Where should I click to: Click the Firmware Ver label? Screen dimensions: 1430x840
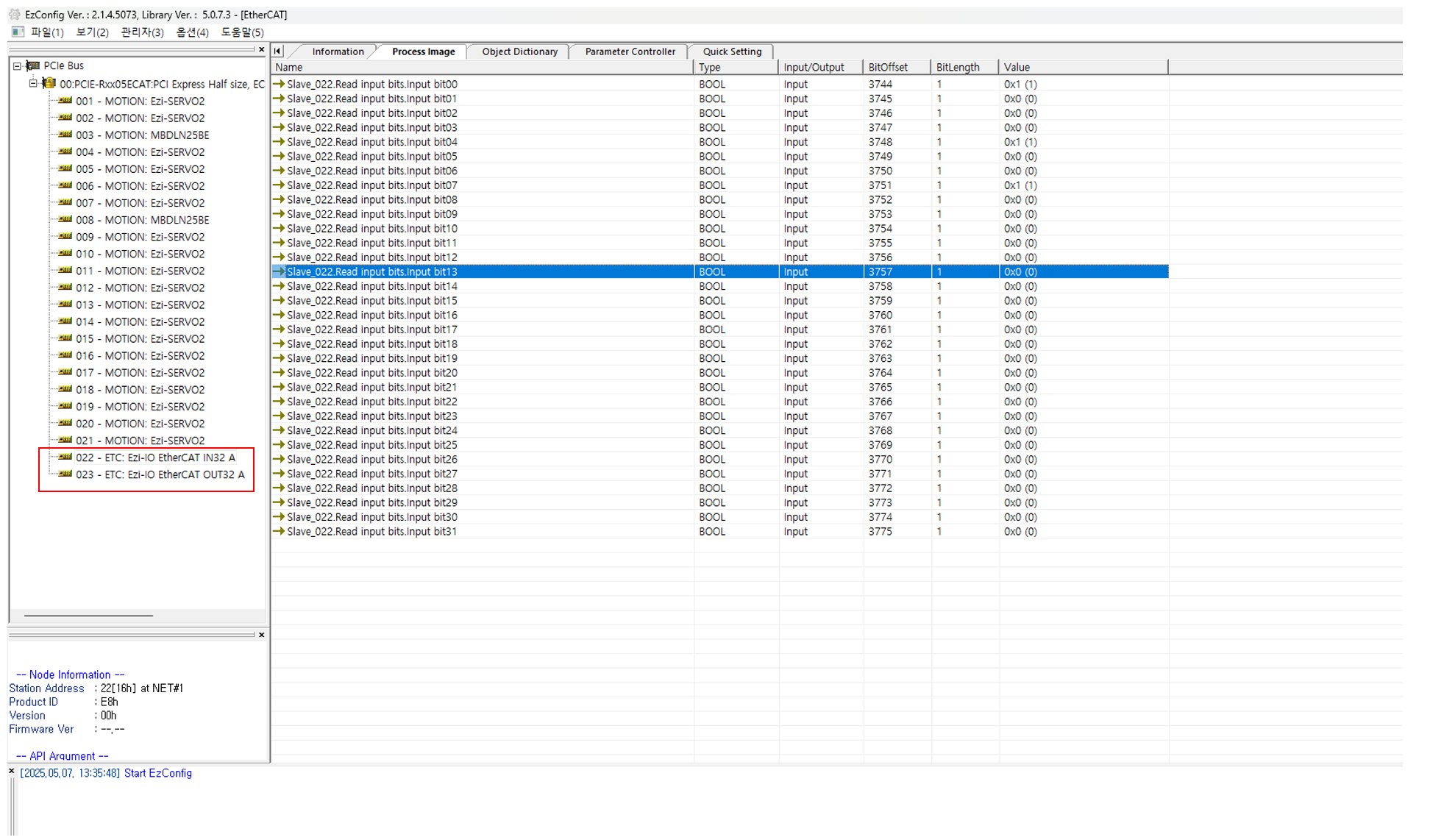coord(41,730)
